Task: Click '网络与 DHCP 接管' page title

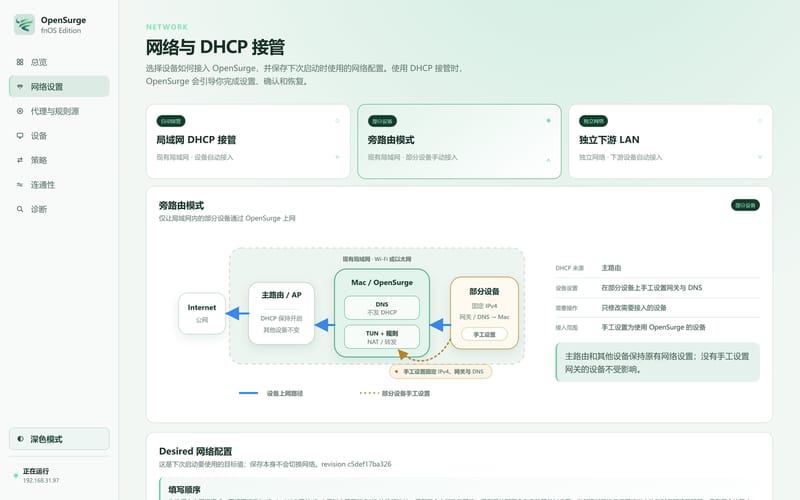Action: click(x=215, y=47)
